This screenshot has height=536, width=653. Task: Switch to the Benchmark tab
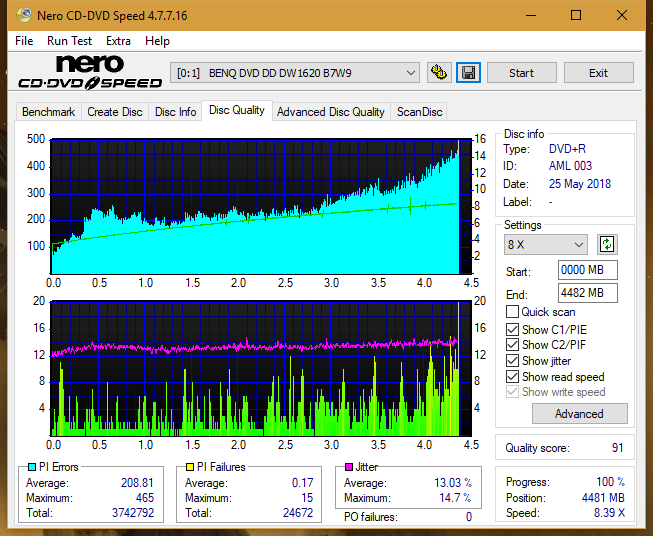[x=48, y=112]
